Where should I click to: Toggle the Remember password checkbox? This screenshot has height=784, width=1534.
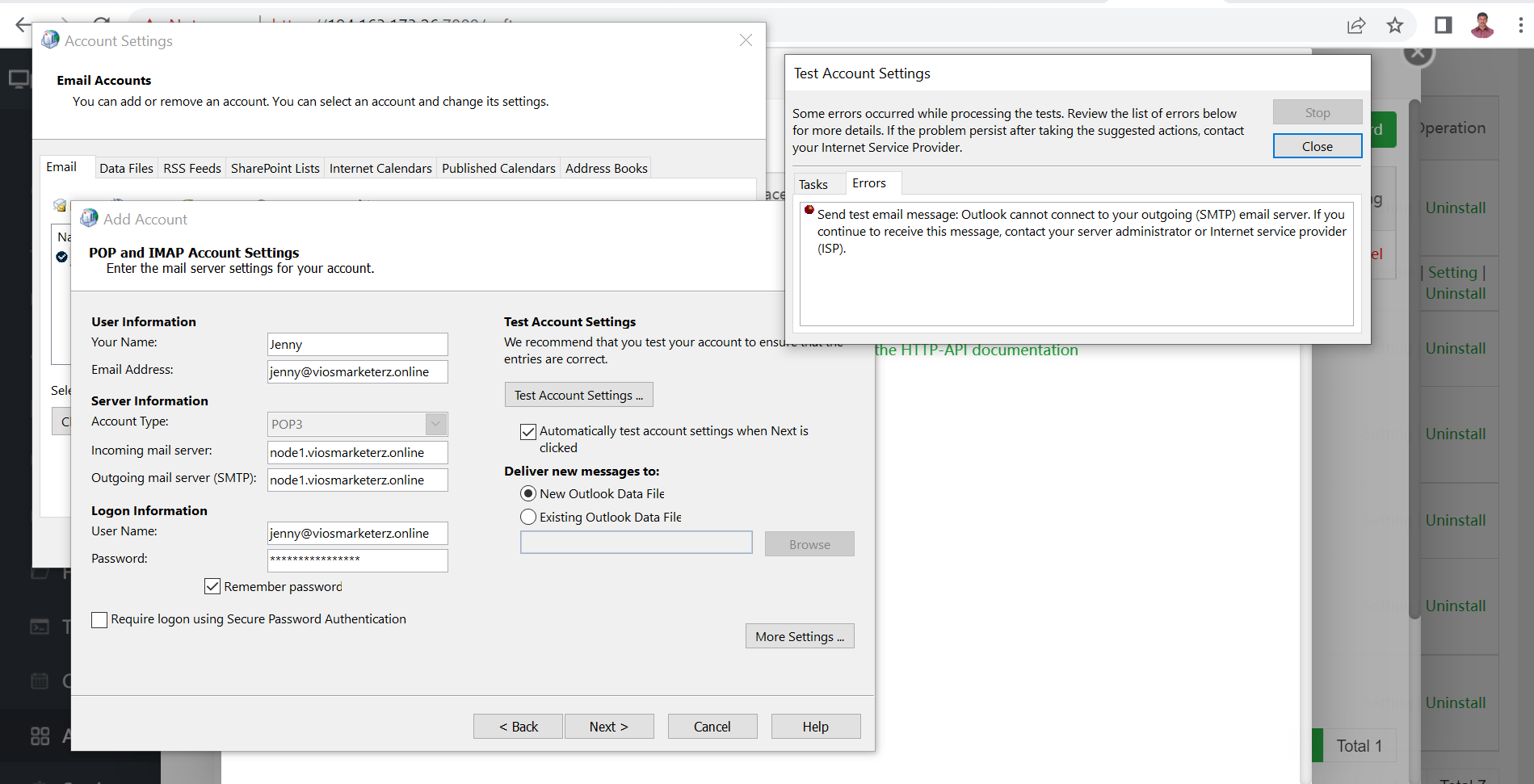212,586
